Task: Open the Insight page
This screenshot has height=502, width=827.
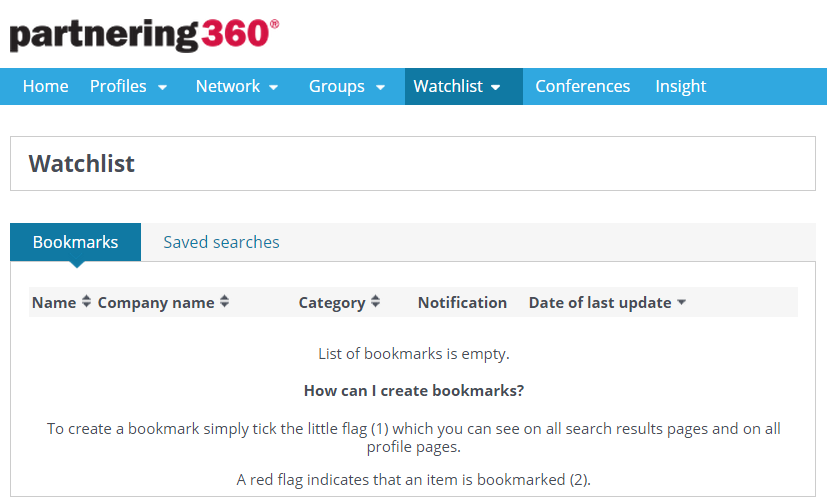Action: pos(680,86)
